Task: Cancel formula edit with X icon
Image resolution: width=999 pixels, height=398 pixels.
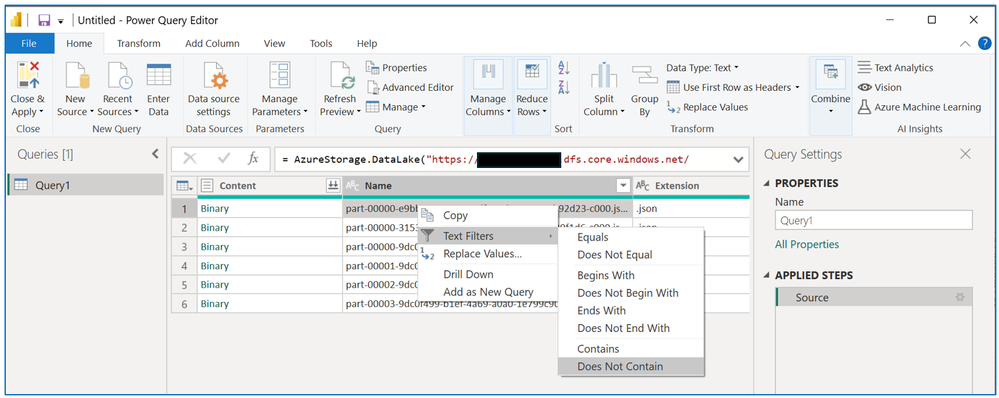Action: click(x=190, y=159)
